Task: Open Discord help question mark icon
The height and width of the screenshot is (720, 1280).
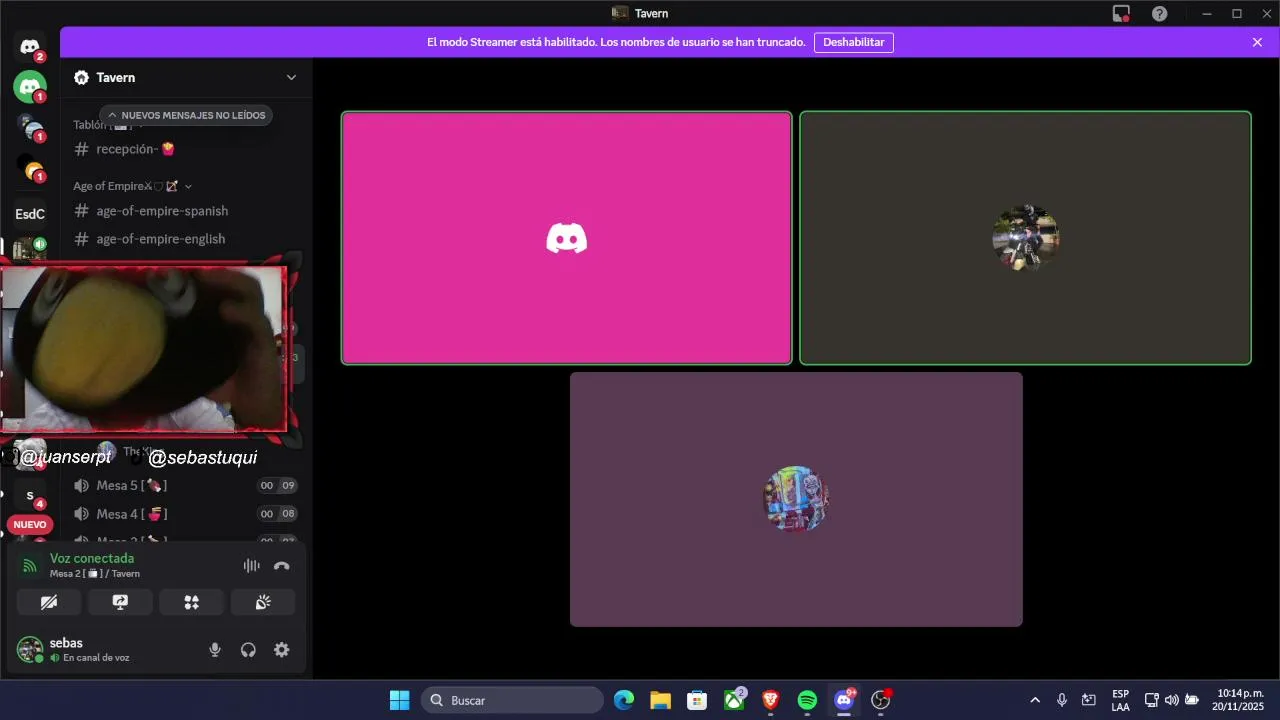Action: [x=1159, y=14]
